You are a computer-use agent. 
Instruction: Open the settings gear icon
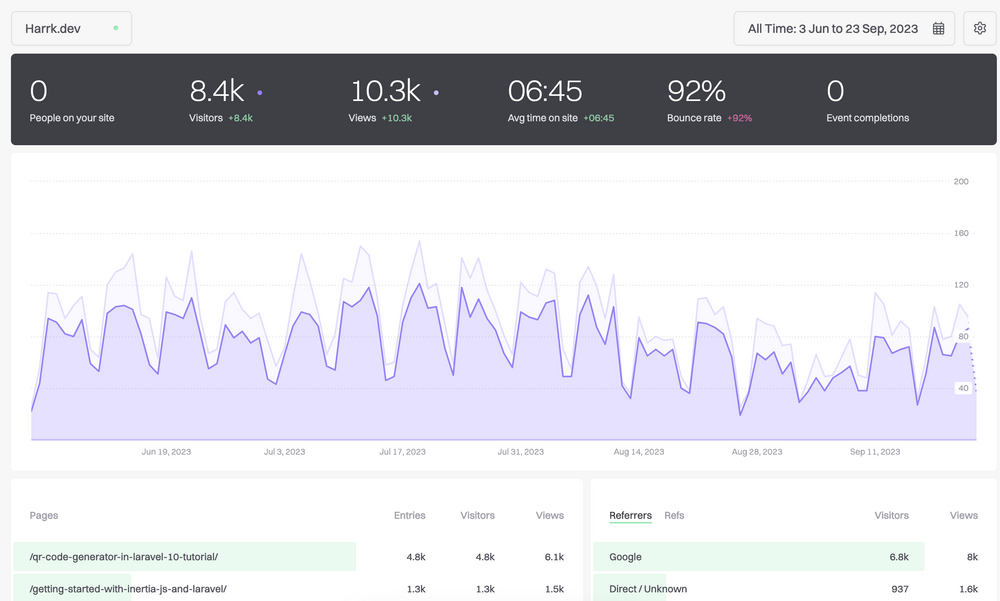[x=979, y=28]
